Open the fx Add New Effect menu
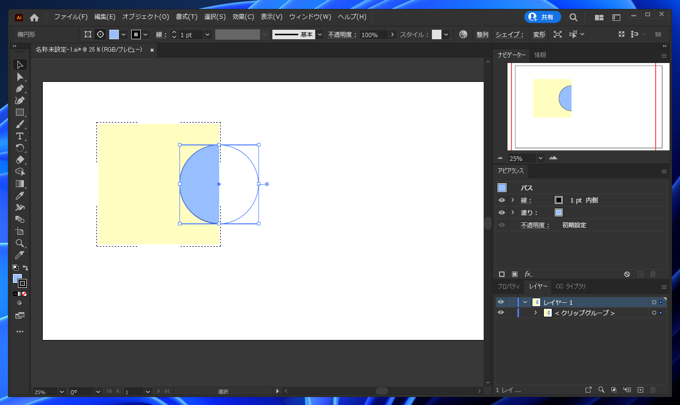 tap(528, 274)
